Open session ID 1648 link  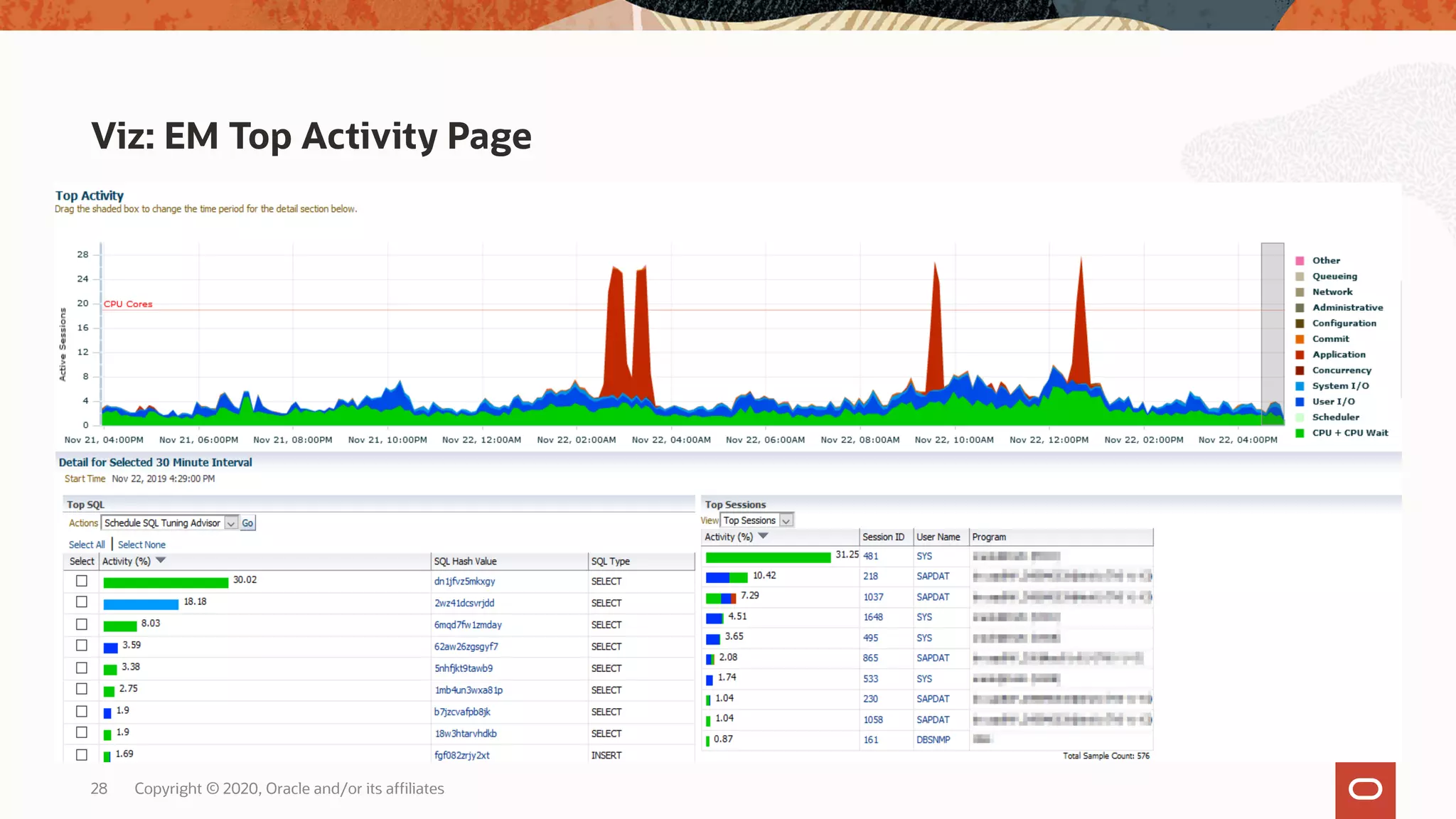873,617
